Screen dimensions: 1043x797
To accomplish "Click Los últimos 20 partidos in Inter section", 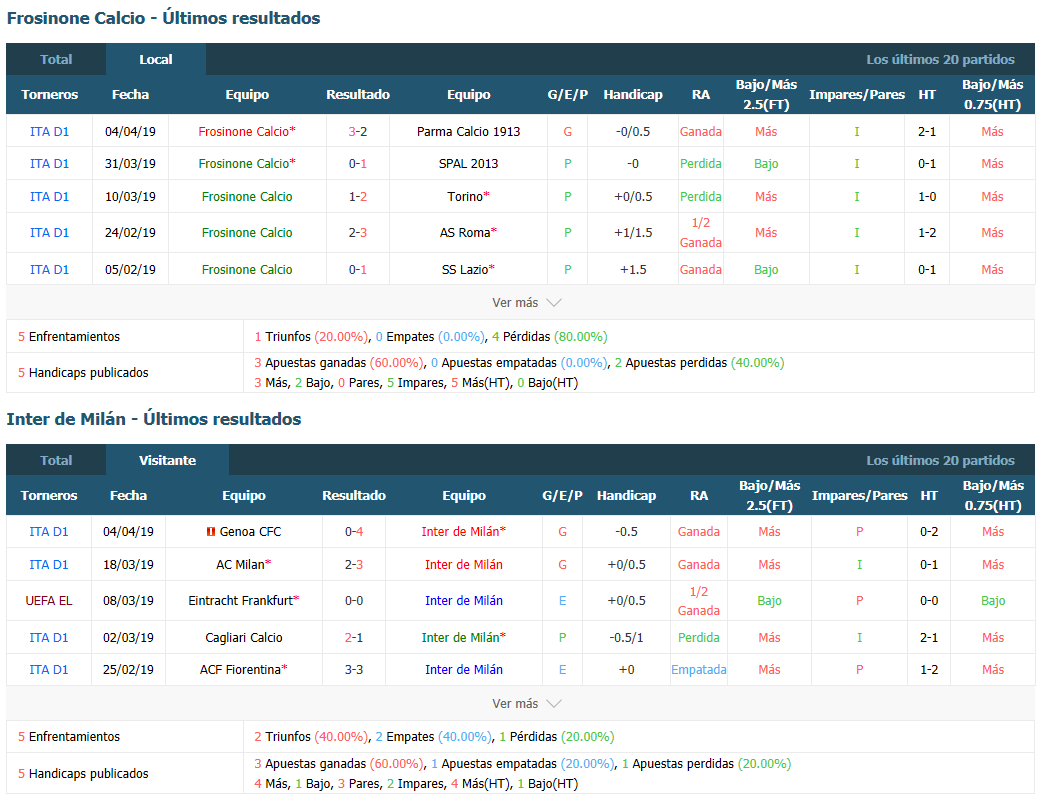I will coord(940,460).
